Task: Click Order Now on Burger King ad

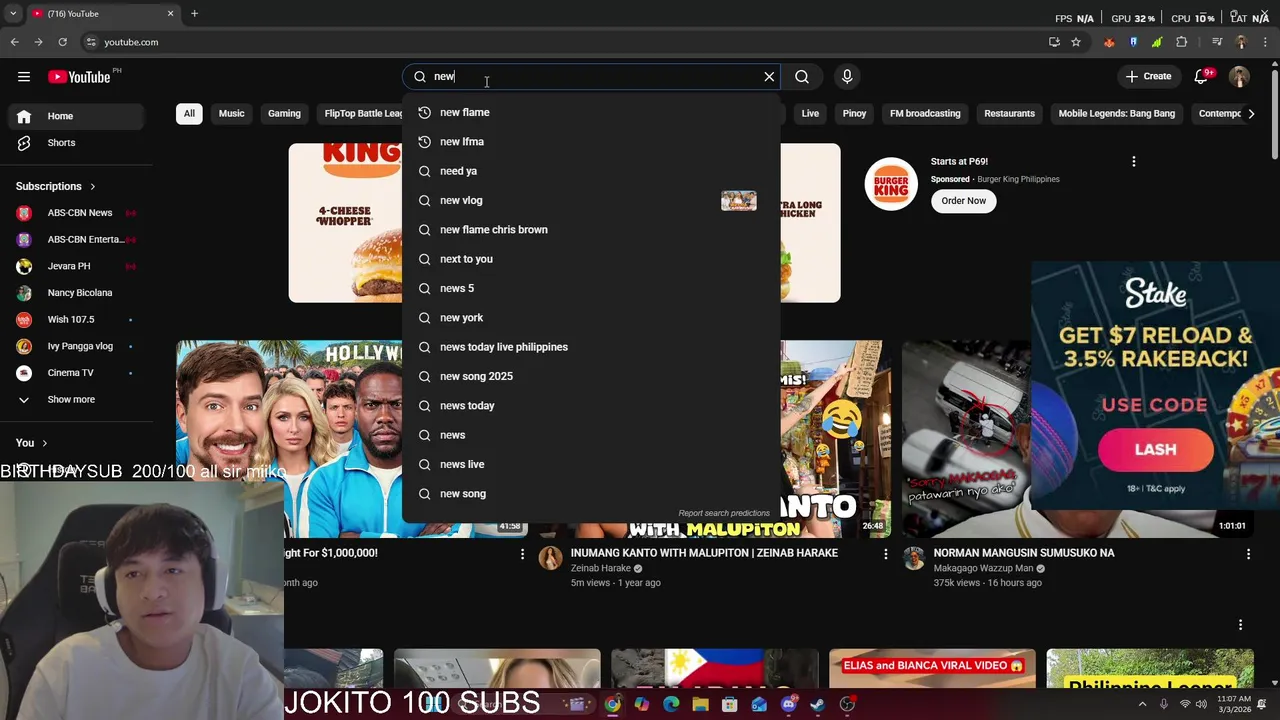Action: point(963,201)
